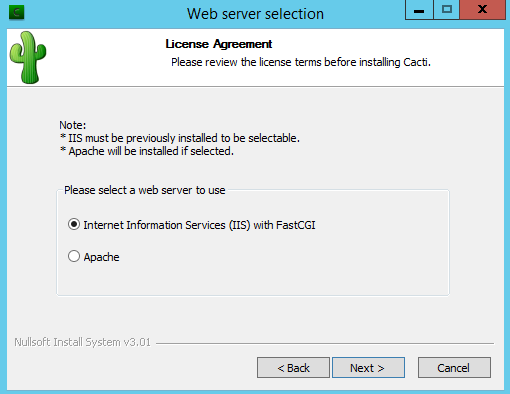
Task: Click the green installer icon in title bar
Action: tap(16, 13)
